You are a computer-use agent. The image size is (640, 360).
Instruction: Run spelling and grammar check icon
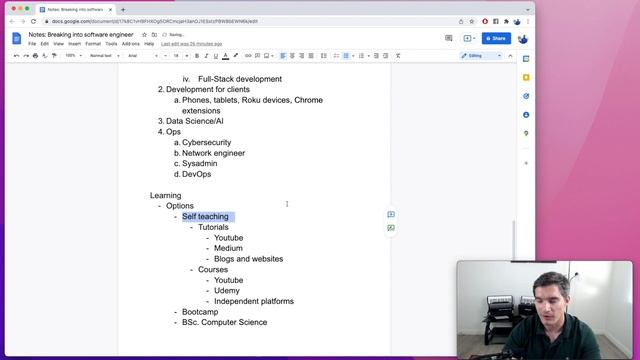click(x=44, y=56)
